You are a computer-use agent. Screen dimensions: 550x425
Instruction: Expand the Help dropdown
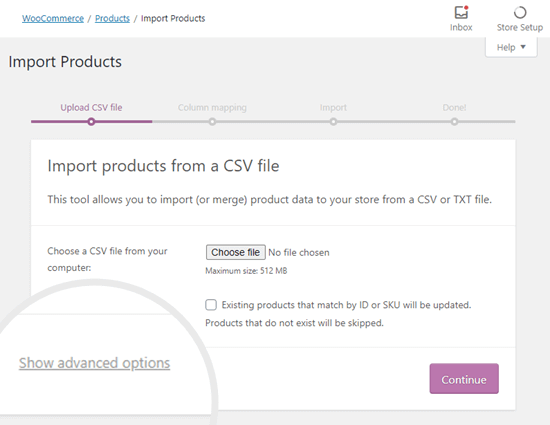[511, 47]
